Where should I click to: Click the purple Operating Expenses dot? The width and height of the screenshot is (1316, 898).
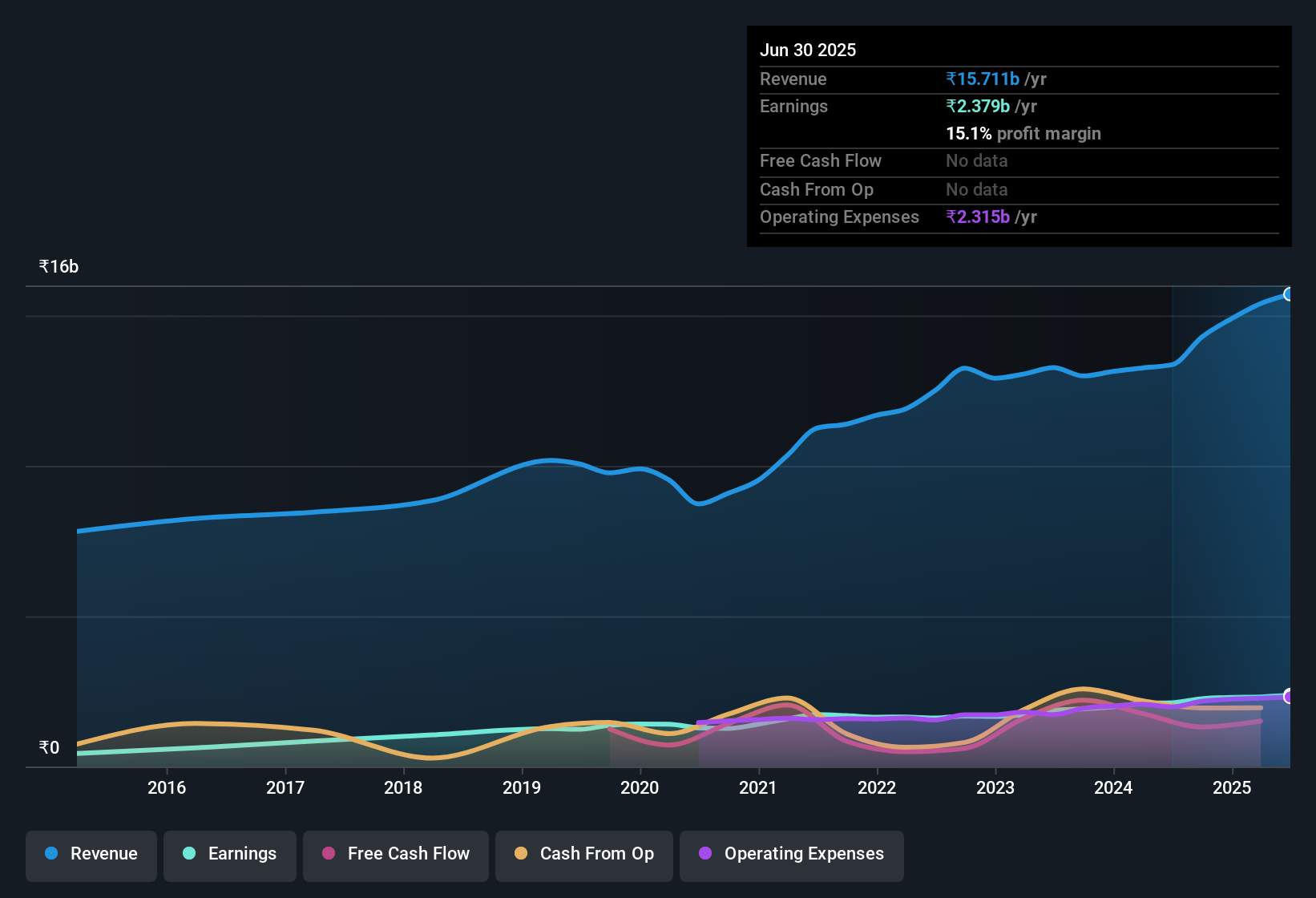coord(705,854)
